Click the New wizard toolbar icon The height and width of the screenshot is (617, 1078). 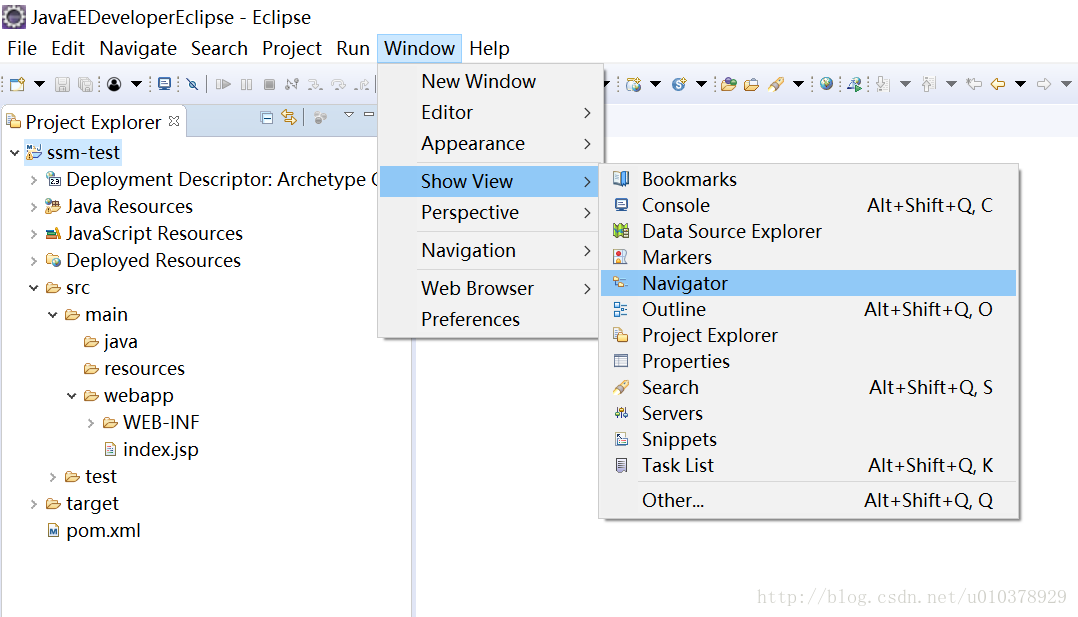coord(17,85)
